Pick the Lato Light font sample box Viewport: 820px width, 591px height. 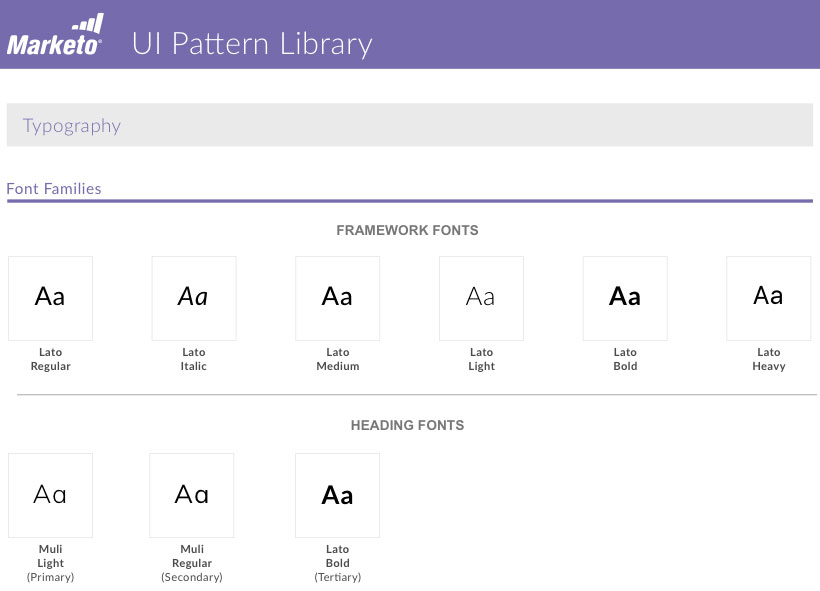point(481,298)
